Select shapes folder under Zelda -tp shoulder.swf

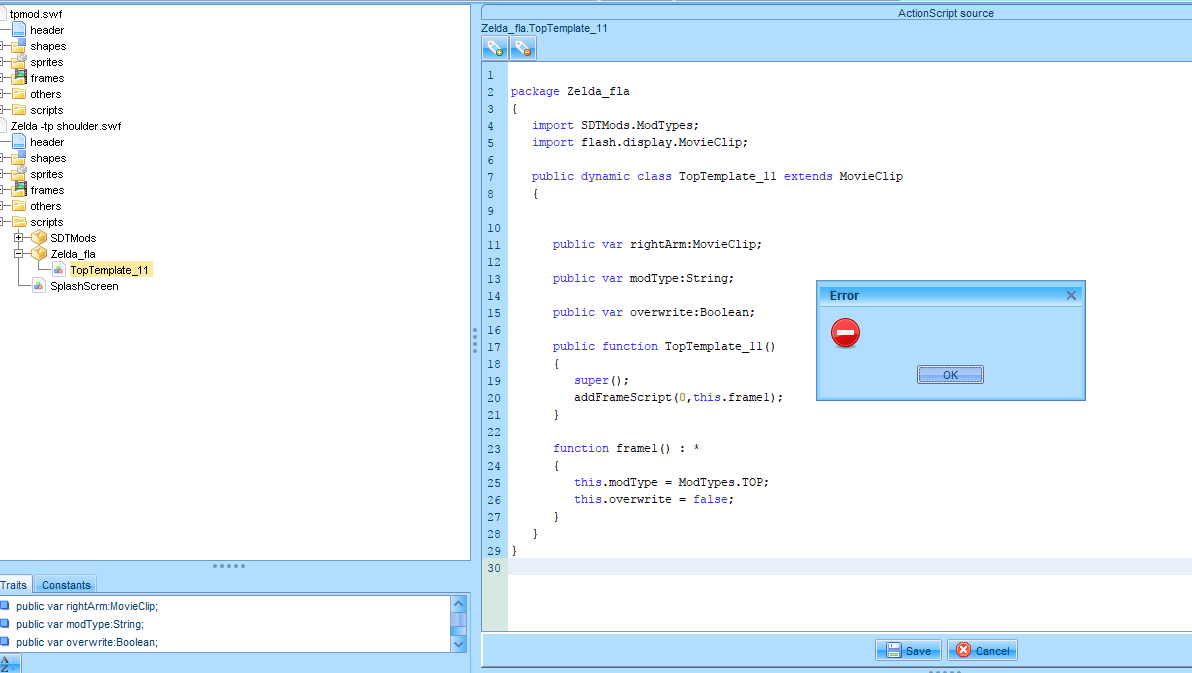47,158
